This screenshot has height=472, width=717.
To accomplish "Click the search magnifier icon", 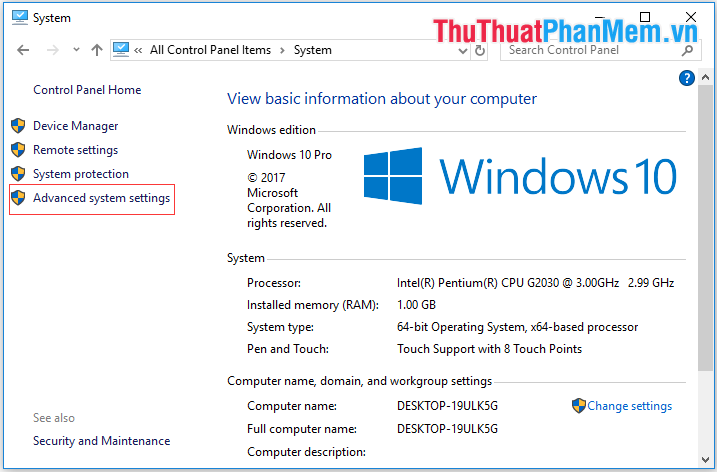I will click(x=687, y=50).
